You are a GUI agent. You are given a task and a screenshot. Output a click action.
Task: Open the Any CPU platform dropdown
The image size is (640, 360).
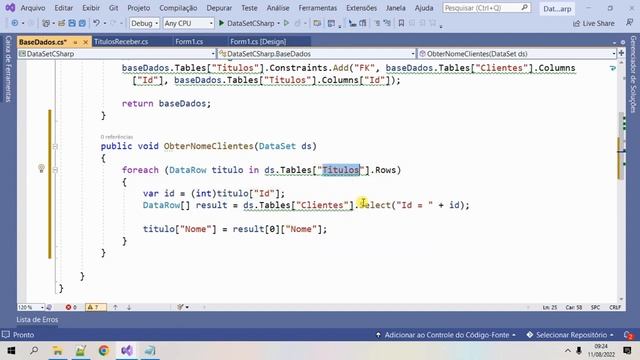(x=188, y=23)
